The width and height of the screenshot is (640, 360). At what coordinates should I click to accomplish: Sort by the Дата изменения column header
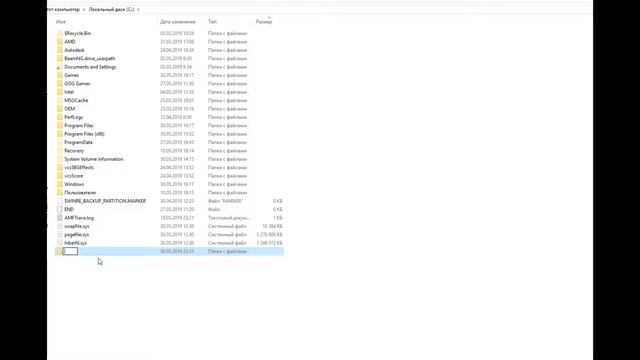click(178, 22)
